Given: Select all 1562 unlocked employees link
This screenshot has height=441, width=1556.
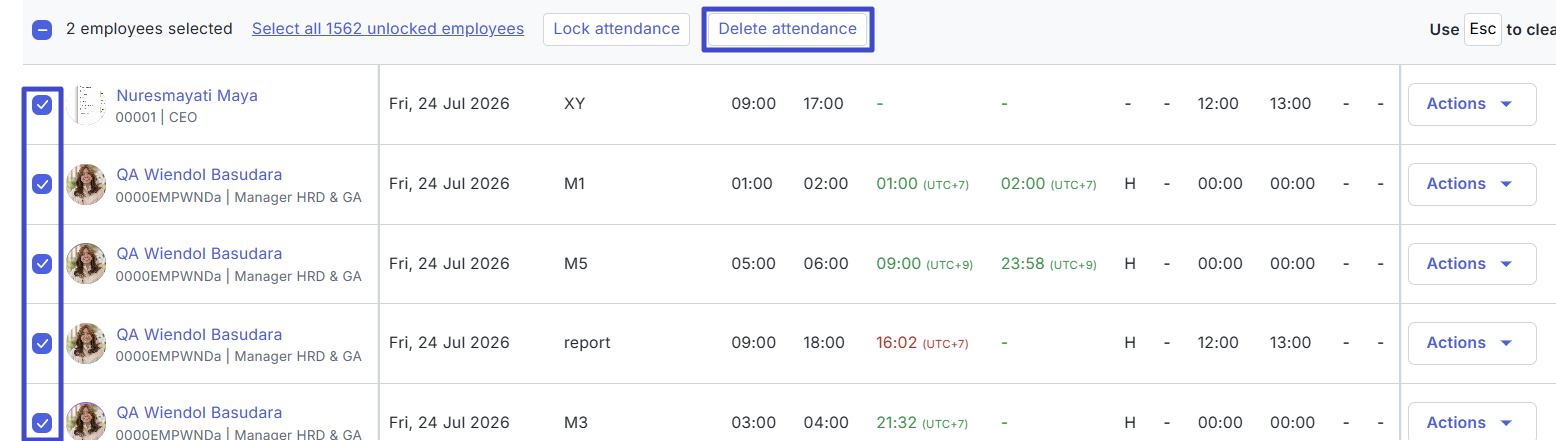Looking at the screenshot, I should click(x=388, y=29).
